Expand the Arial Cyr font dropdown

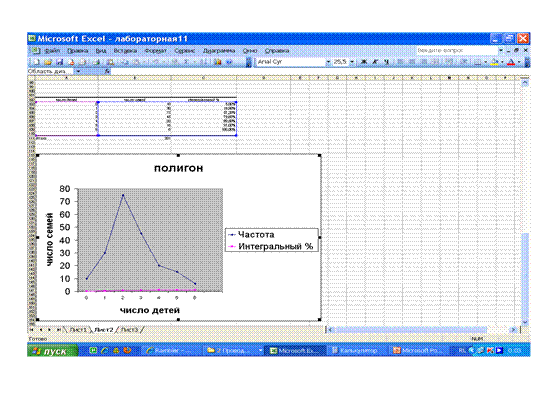328,62
